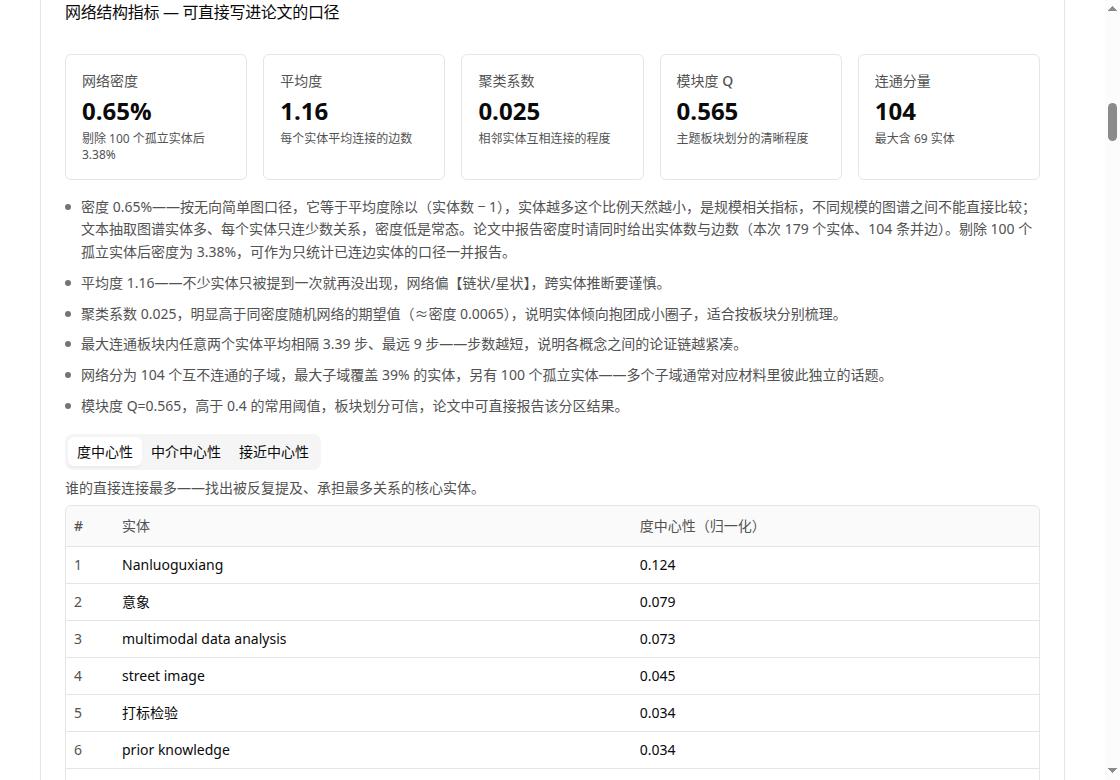The image size is (1120, 780).
Task: Click the 实体 column header
Action: 136,526
